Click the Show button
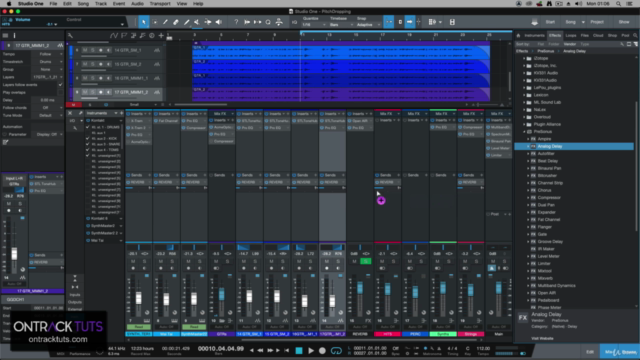 [x=624, y=22]
